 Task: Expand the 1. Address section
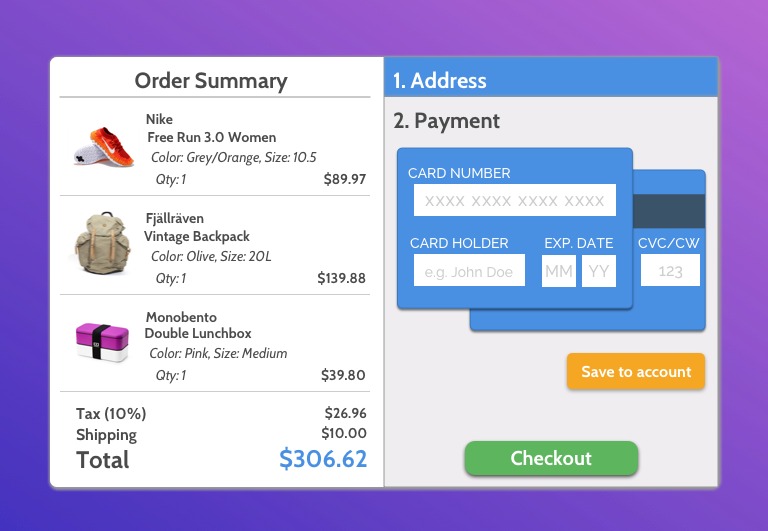pyautogui.click(x=551, y=80)
